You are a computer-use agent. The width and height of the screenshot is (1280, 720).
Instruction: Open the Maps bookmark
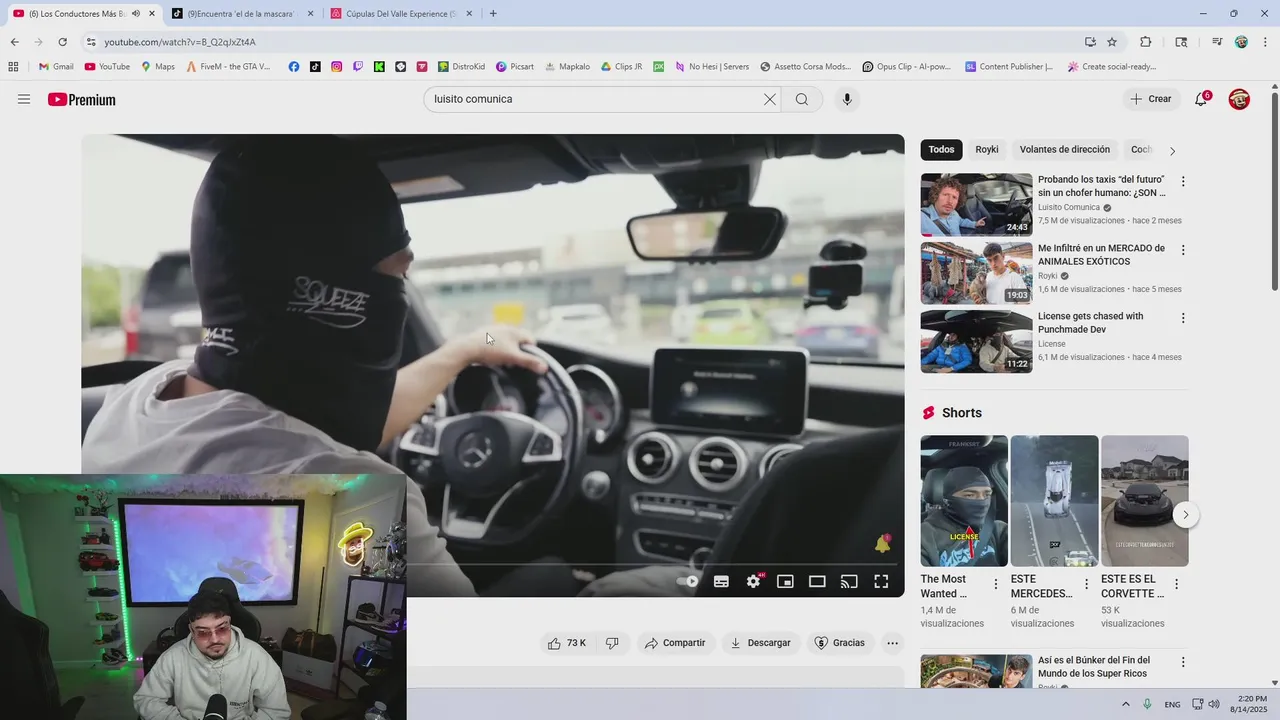click(x=158, y=67)
